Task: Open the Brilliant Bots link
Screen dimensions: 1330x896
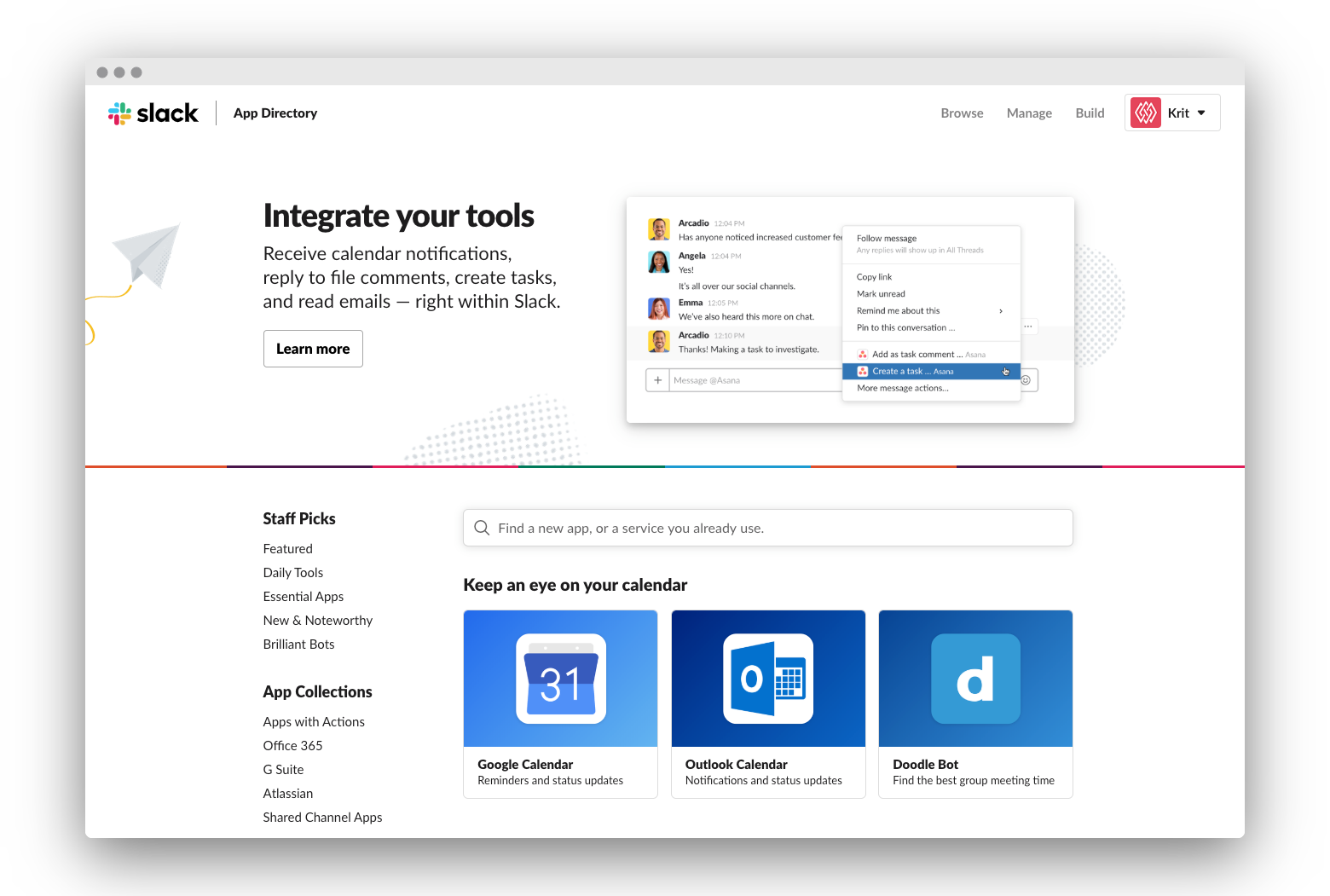Action: click(x=298, y=645)
